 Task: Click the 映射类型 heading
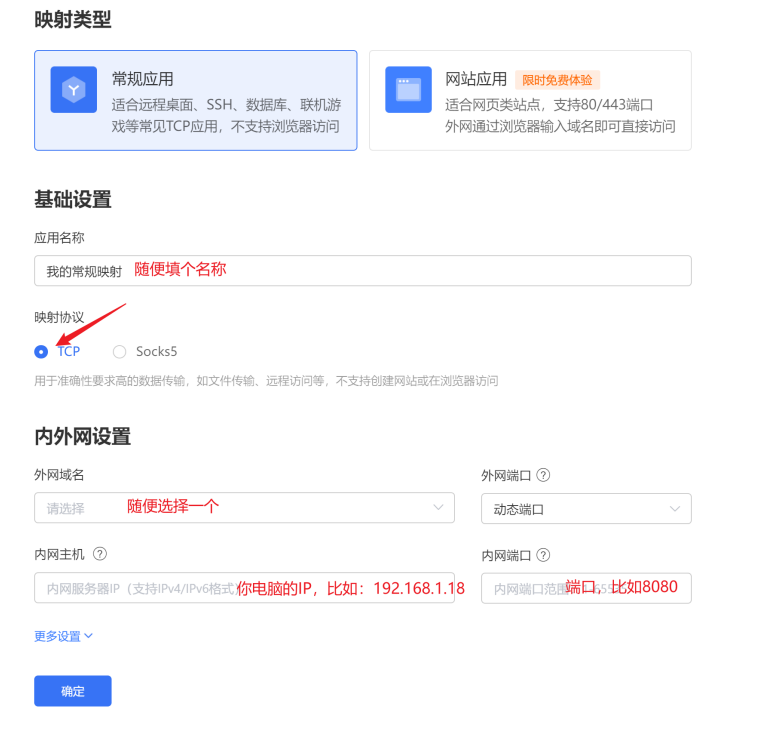tap(73, 20)
